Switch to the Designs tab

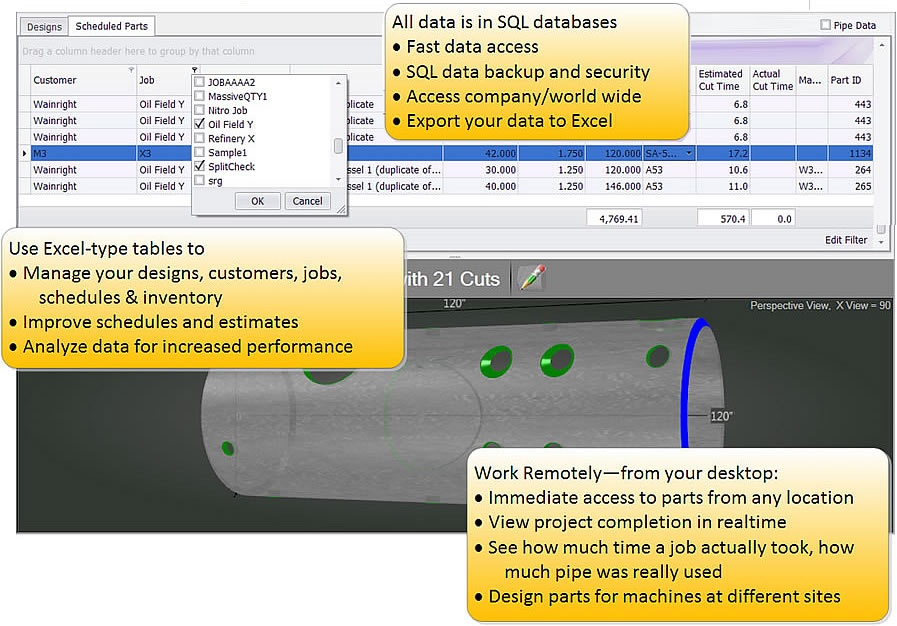[44, 27]
